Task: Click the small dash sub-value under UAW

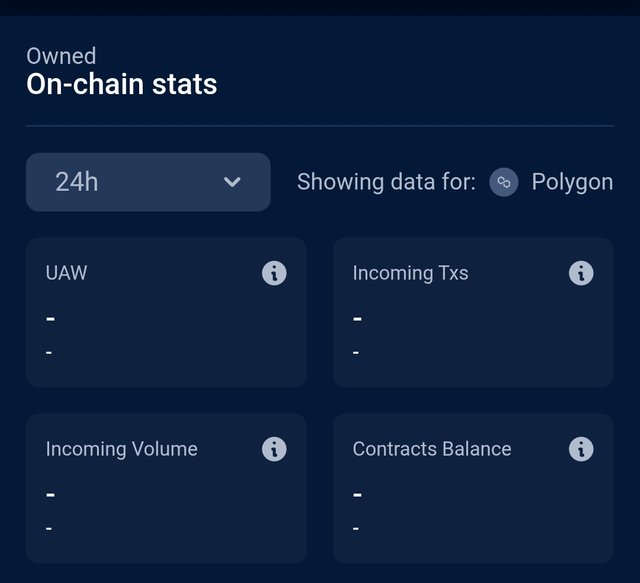Action: pos(49,352)
